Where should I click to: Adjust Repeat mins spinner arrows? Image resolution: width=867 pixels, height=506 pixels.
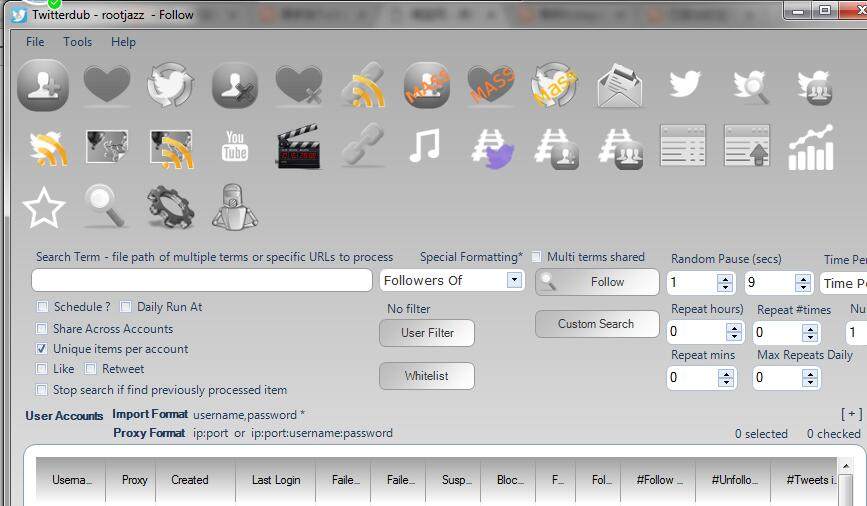726,378
